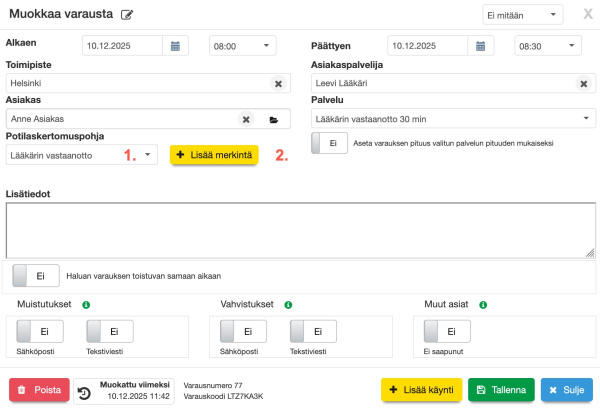This screenshot has width=600, height=410.
Task: Remove Leevi Lääkäri from Asiakaspalvelija
Action: point(583,85)
